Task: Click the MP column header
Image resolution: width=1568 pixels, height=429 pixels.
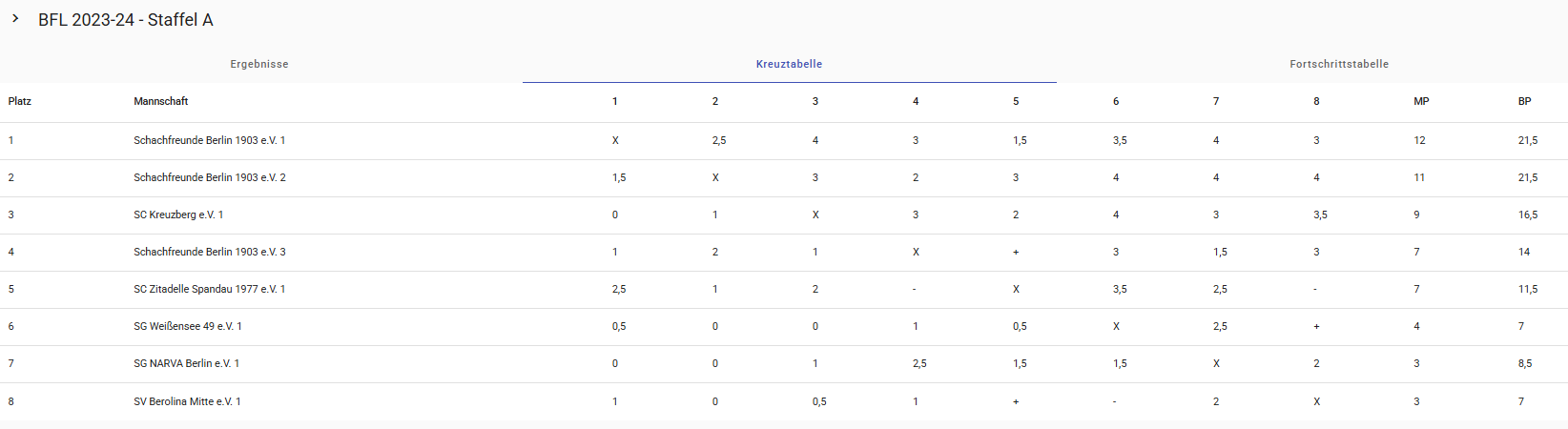Action: pyautogui.click(x=1421, y=101)
